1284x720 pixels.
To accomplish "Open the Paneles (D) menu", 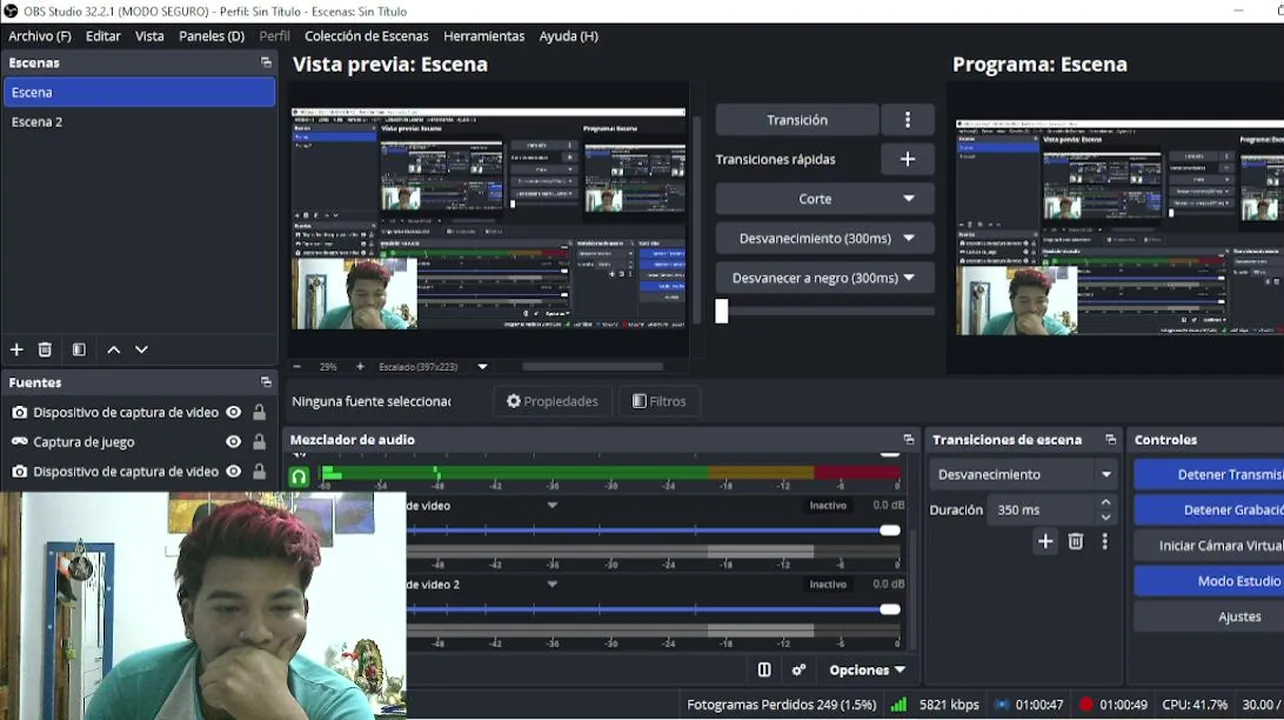I will 212,36.
